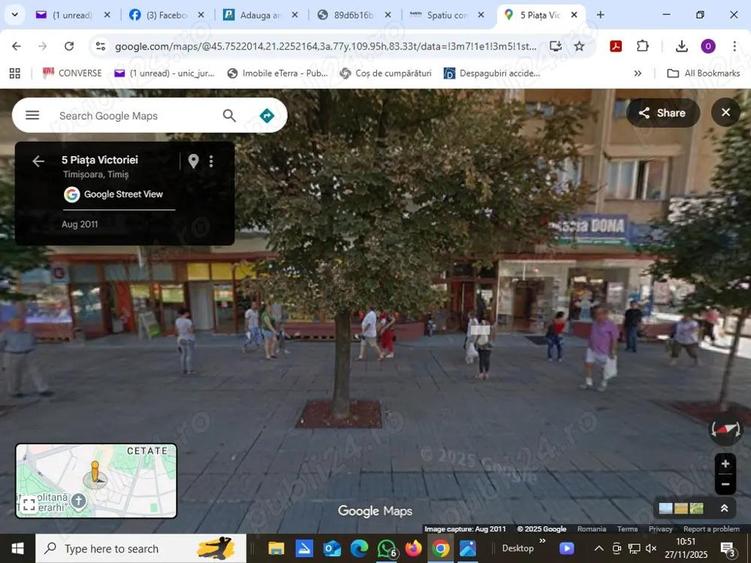
Task: Go back one page in Chrome
Action: [x=16, y=46]
